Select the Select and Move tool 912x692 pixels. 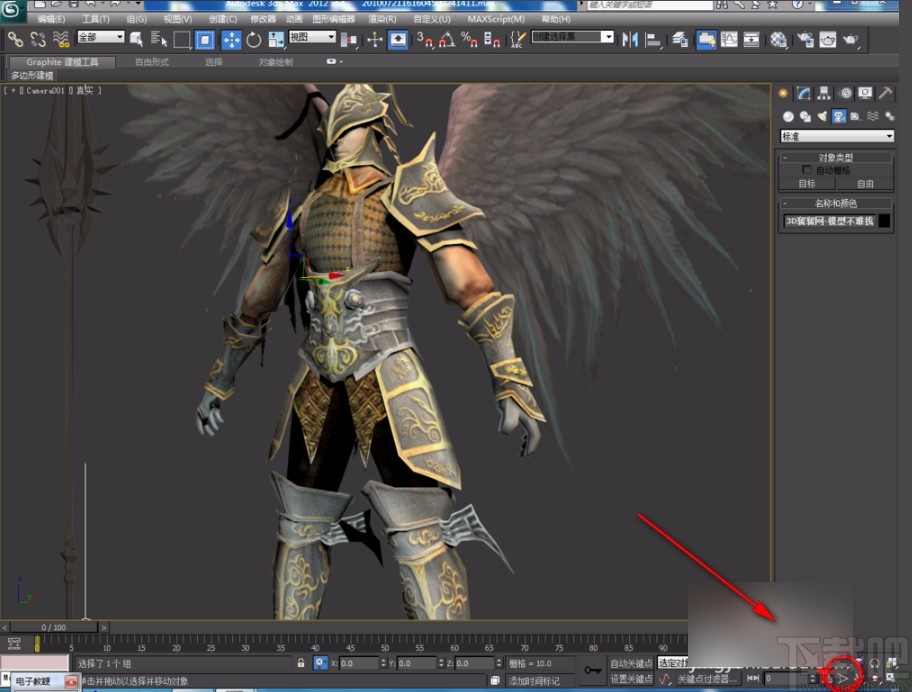coord(231,40)
